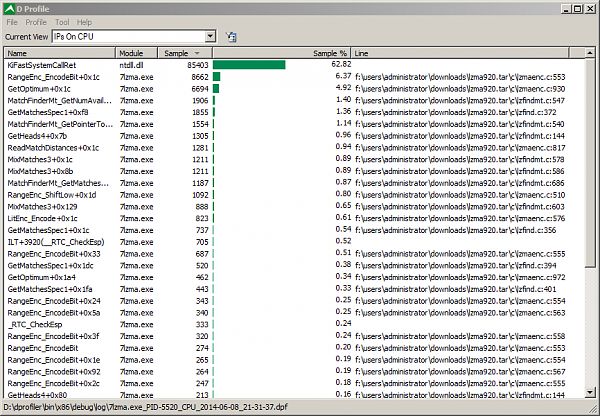
Task: Open the Help menu
Action: [x=84, y=22]
